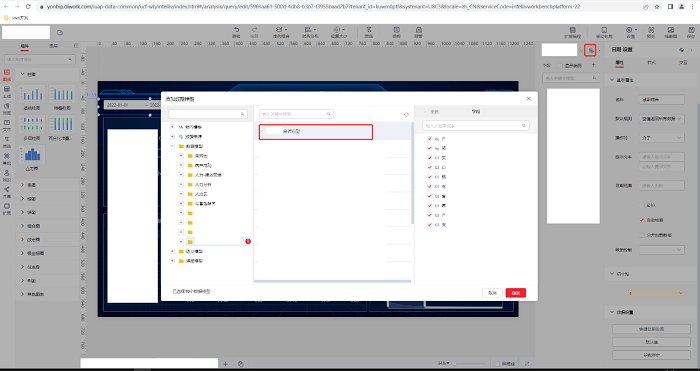Bookmark this page with the star icon
Screen dimensions: 700x371
[657, 7]
